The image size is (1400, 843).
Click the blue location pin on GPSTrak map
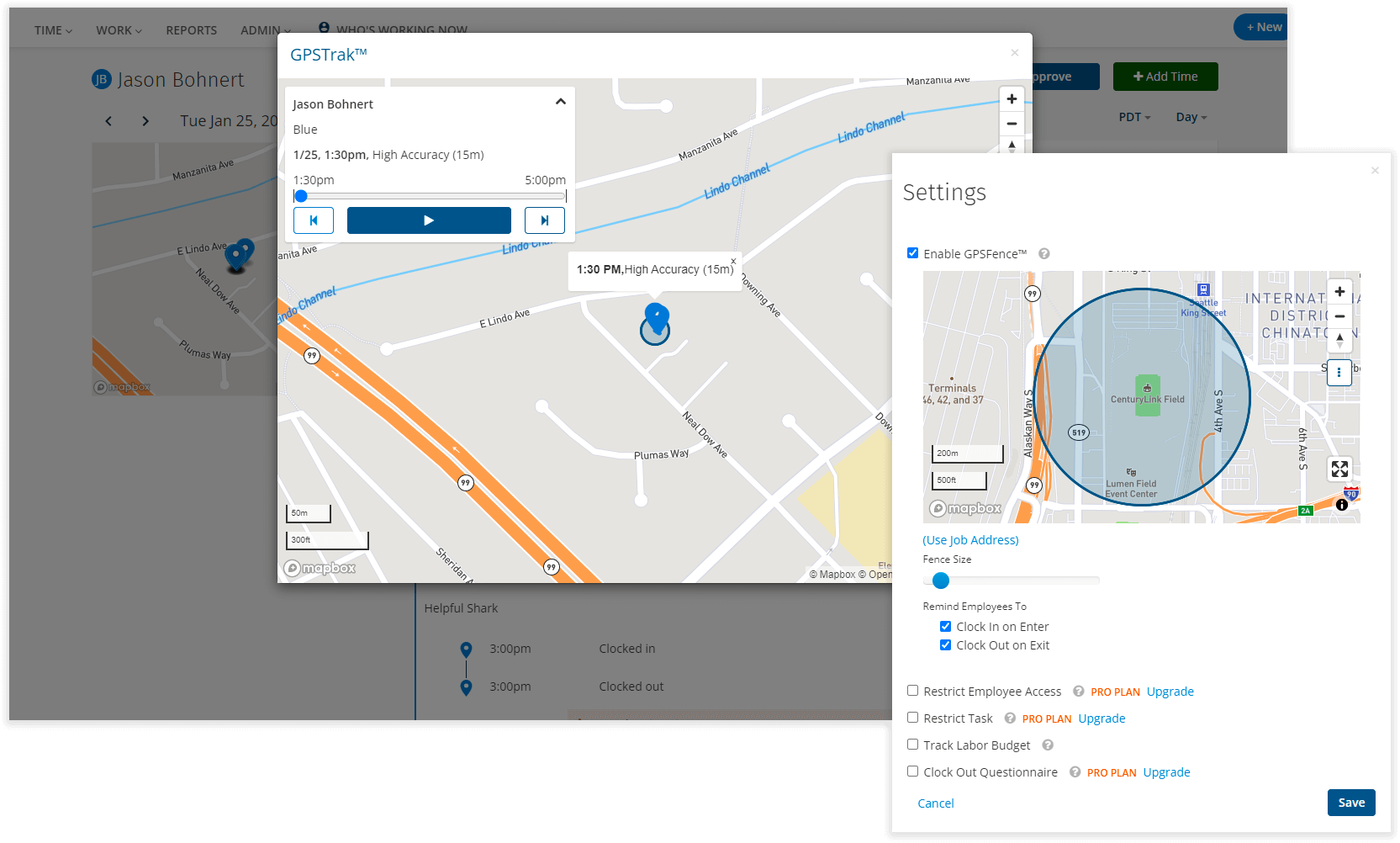click(657, 318)
